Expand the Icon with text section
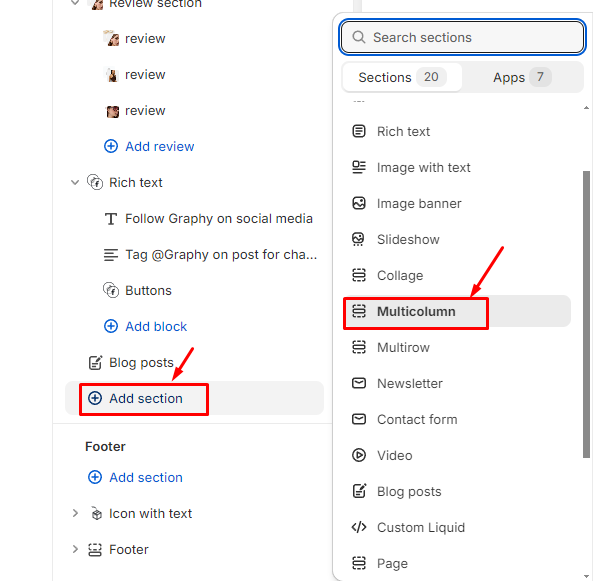 pos(75,513)
